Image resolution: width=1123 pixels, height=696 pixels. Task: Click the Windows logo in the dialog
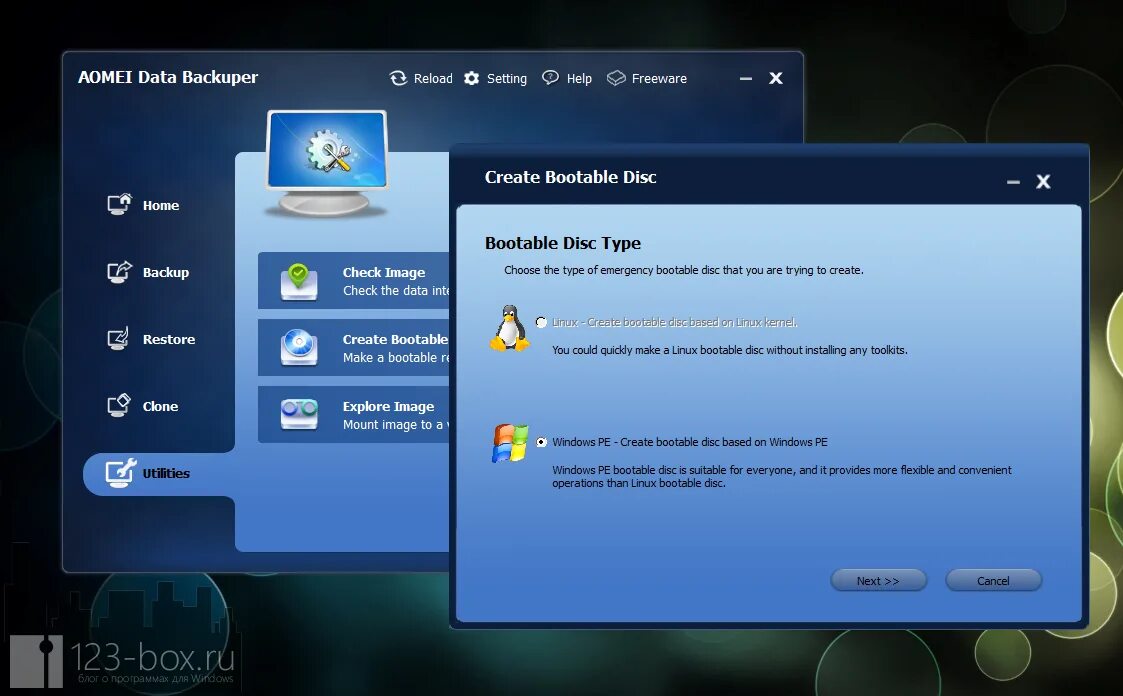(508, 443)
